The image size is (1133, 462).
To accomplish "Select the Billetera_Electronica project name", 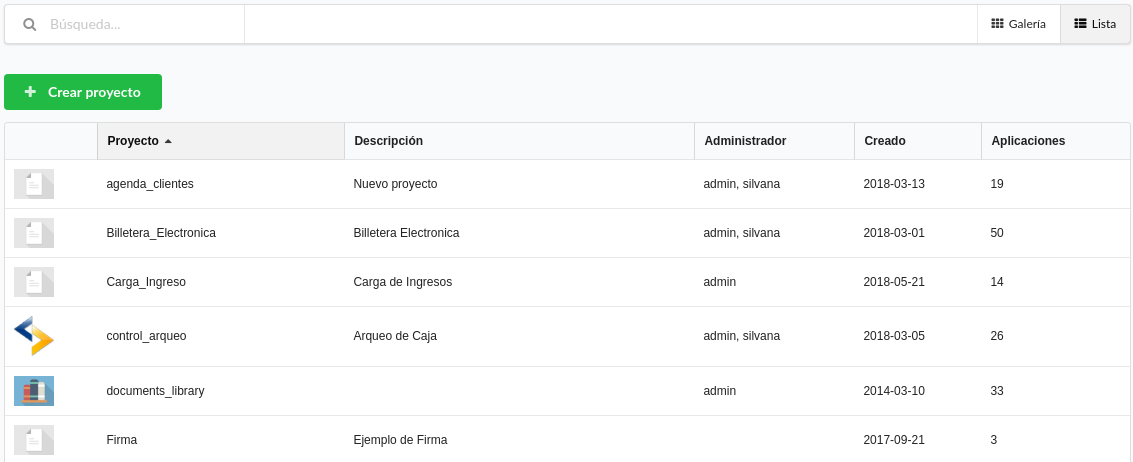I will [161, 233].
